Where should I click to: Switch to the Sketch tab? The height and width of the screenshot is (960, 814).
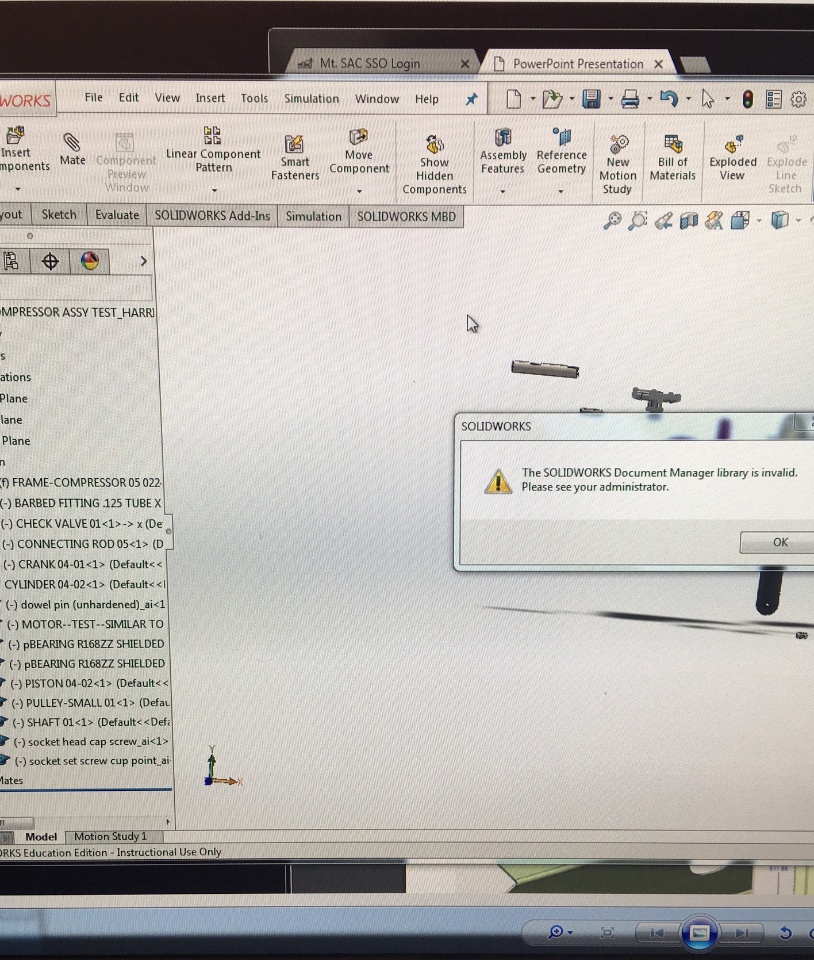point(59,215)
